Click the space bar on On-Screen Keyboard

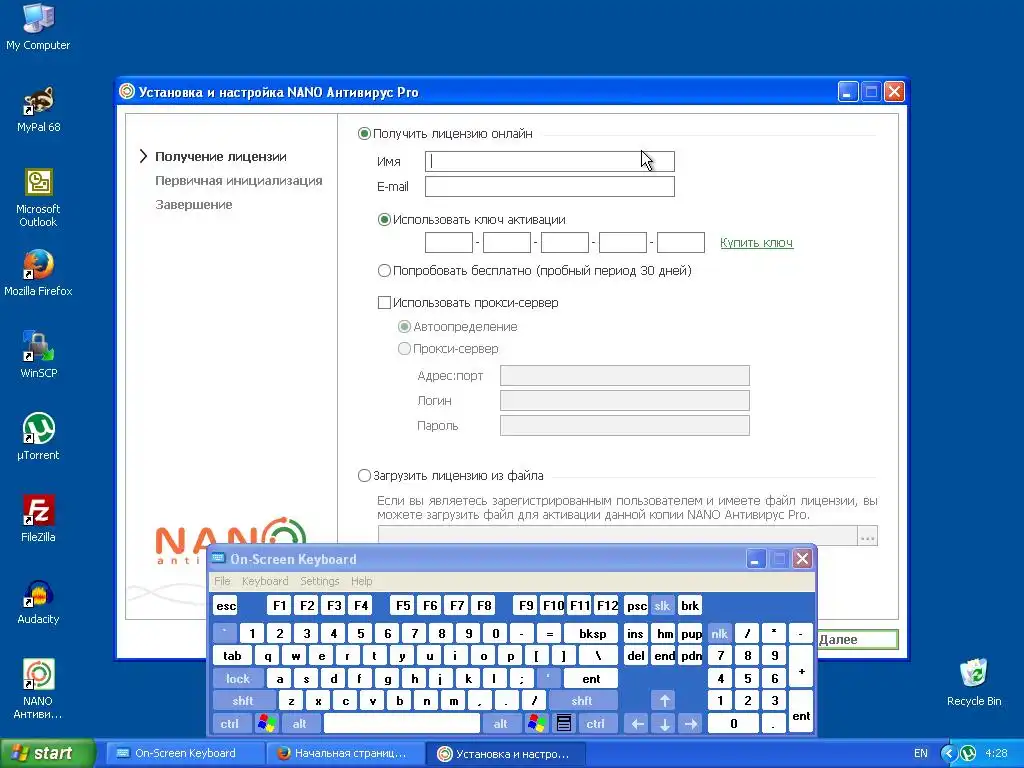402,724
